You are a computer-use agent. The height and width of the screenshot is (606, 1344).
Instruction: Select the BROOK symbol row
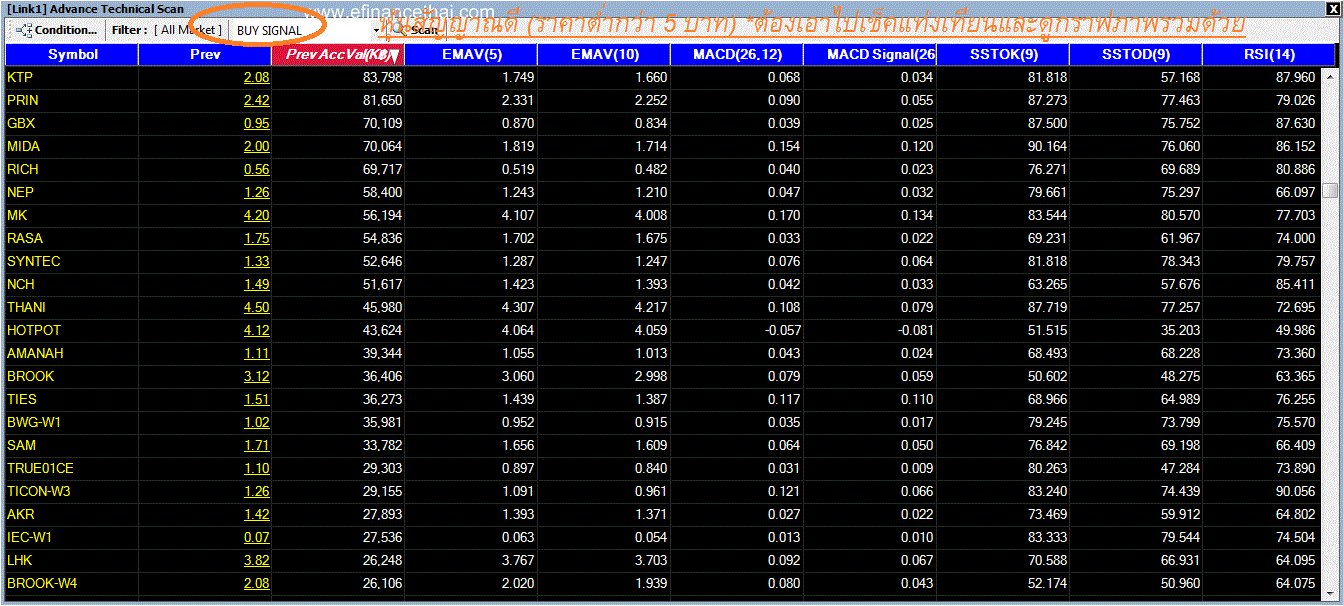click(663, 376)
